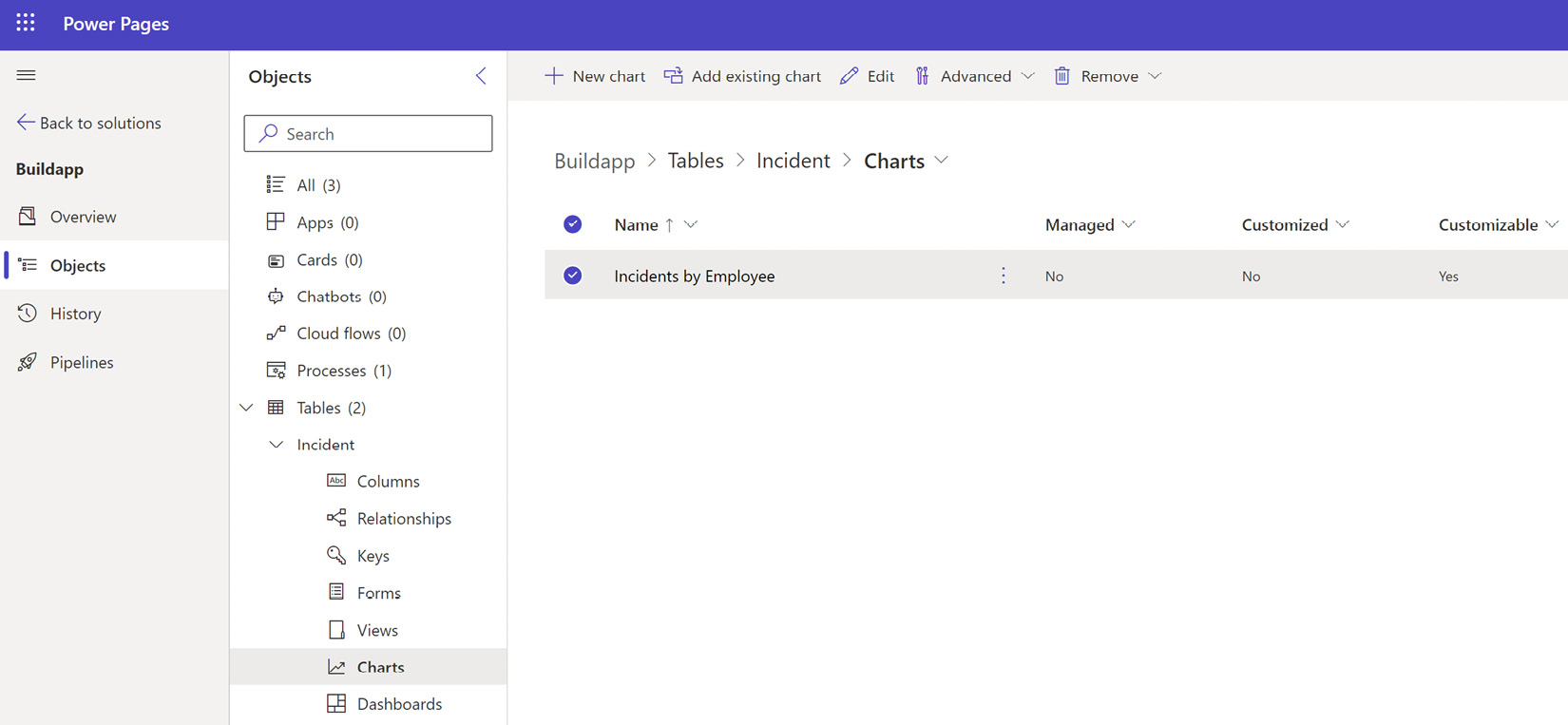Click the Columns Abc icon
This screenshot has width=1568, height=725.
[336, 481]
